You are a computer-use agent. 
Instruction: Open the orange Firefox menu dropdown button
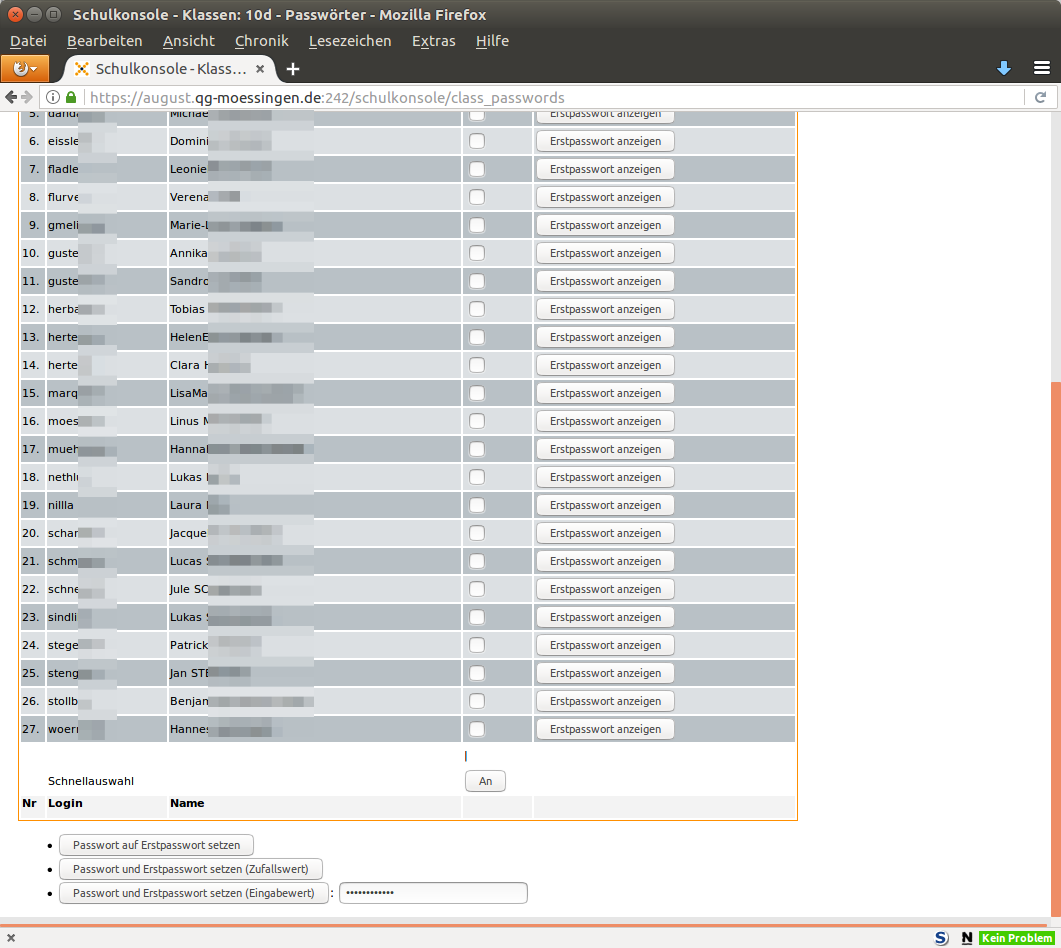point(24,69)
